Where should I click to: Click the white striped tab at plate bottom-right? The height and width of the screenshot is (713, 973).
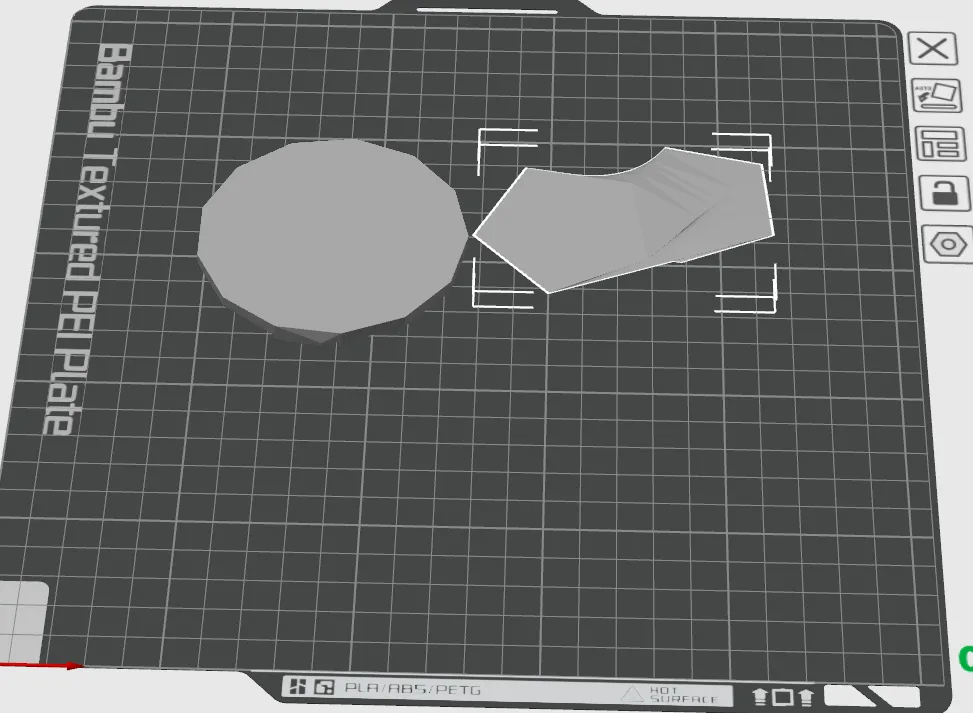[x=872, y=696]
